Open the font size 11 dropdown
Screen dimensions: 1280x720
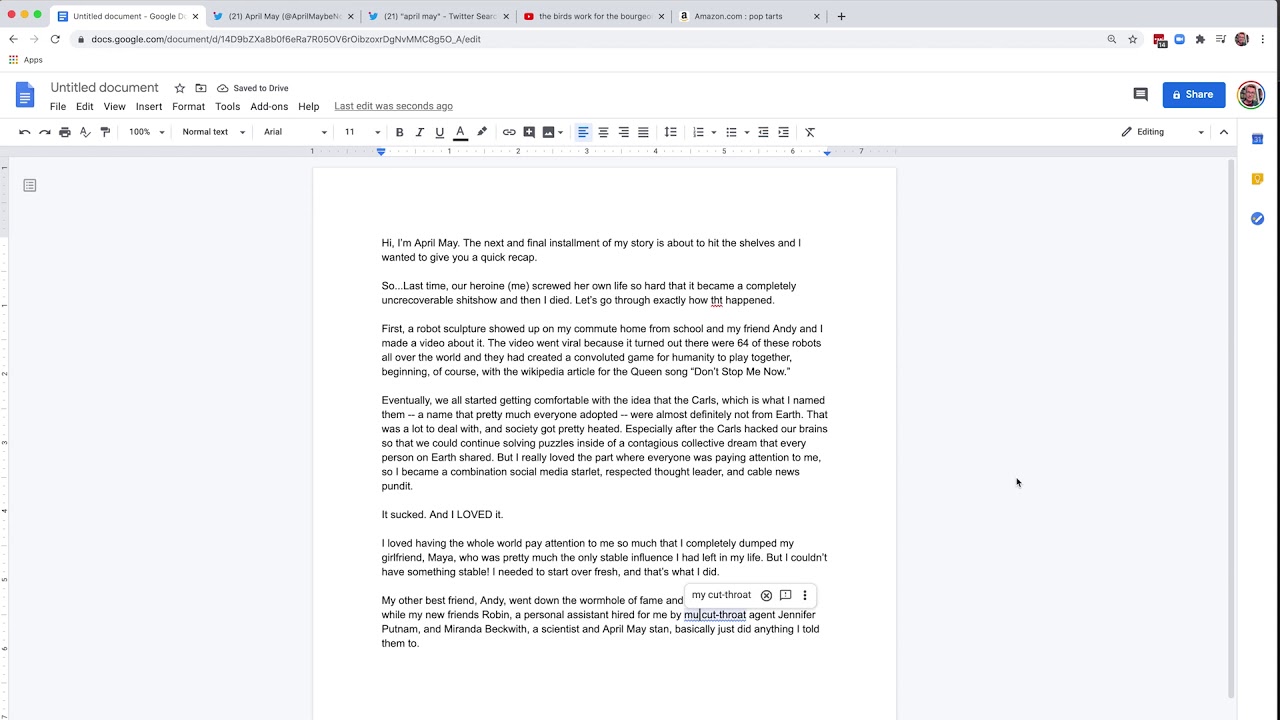[x=362, y=132]
